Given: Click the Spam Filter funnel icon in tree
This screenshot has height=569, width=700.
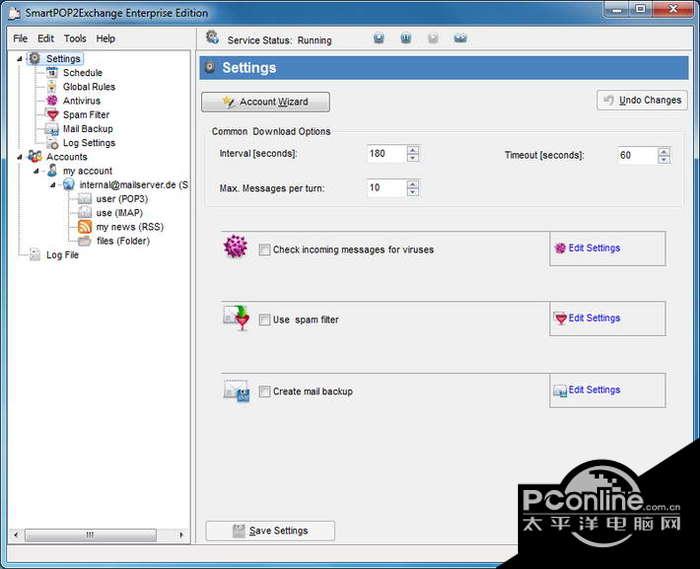Looking at the screenshot, I should [x=52, y=115].
